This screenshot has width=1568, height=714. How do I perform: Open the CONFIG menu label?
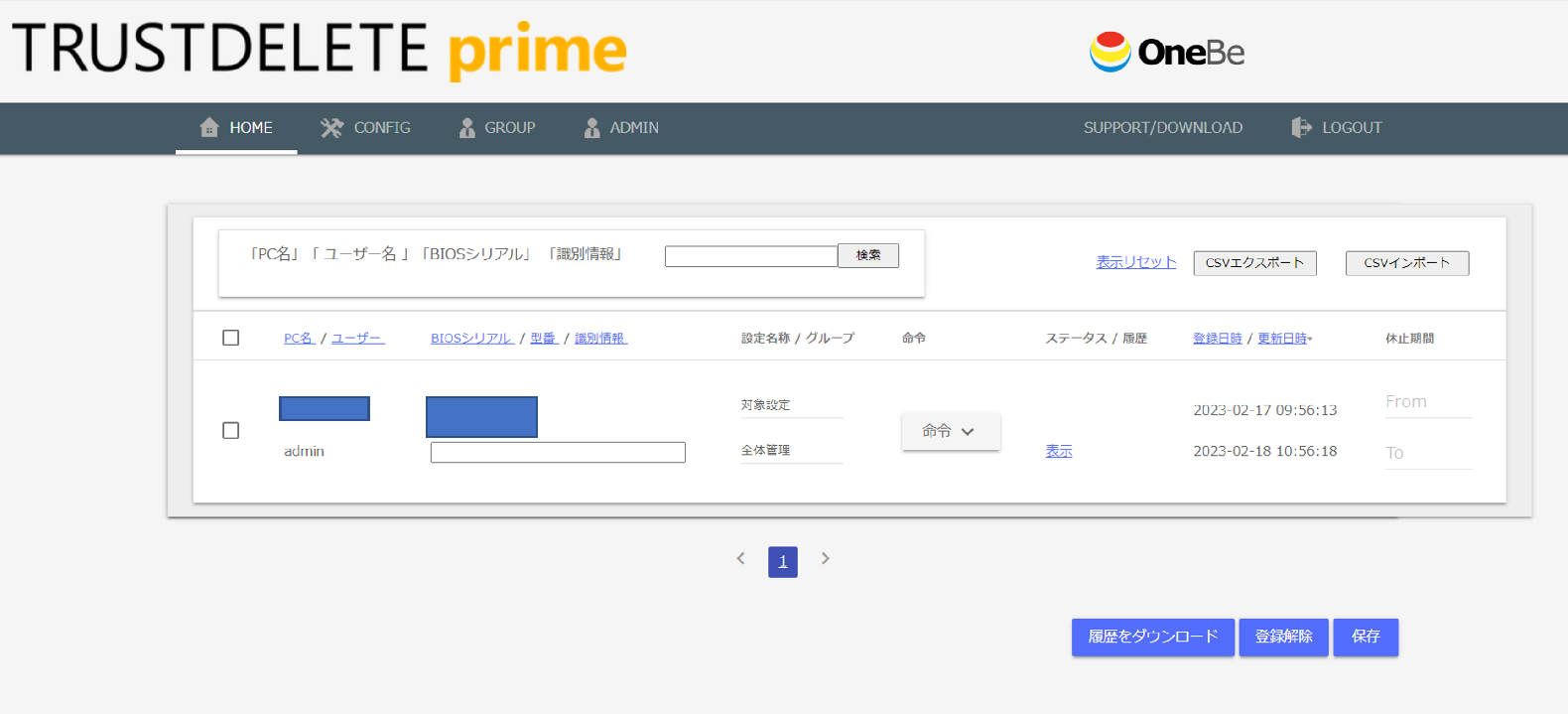point(382,127)
